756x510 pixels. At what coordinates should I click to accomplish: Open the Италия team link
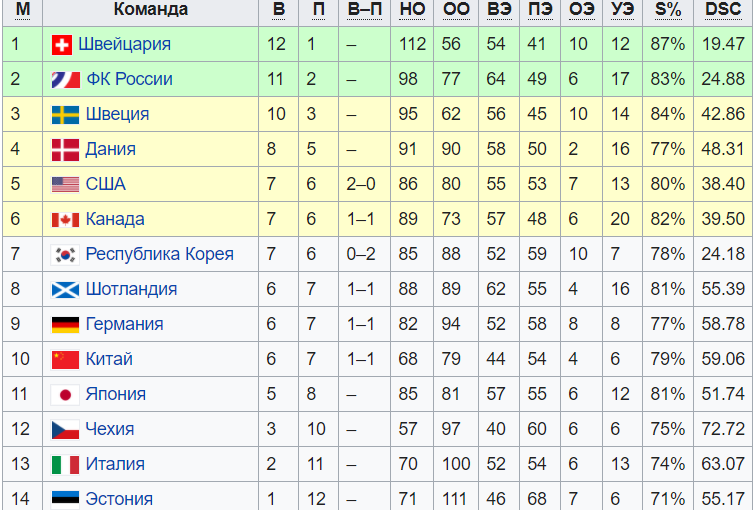(115, 464)
